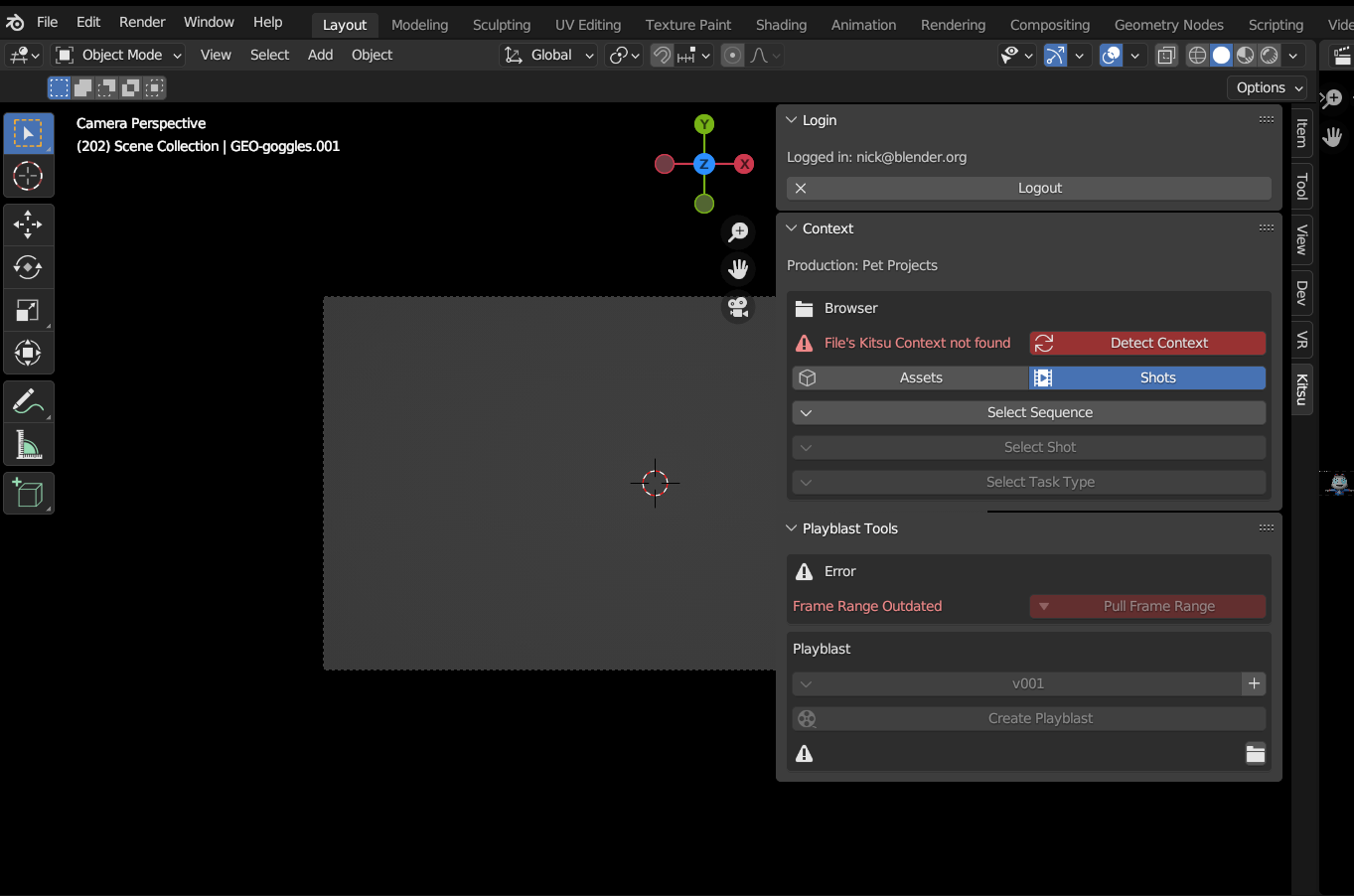This screenshot has width=1354, height=896.
Task: Open the snapping options dropdown
Action: 693,56
